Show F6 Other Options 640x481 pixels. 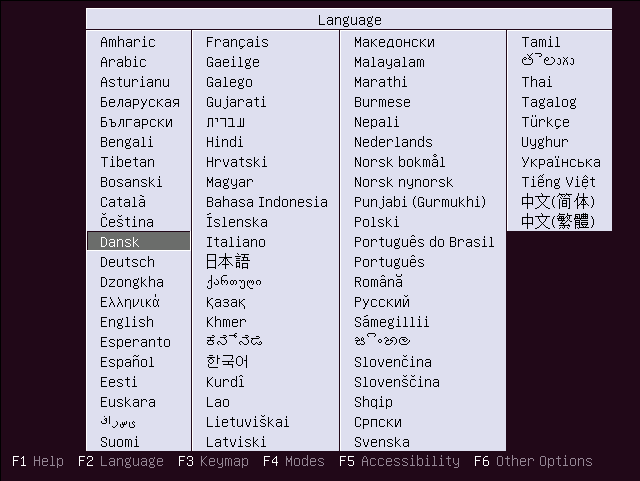click(x=533, y=461)
